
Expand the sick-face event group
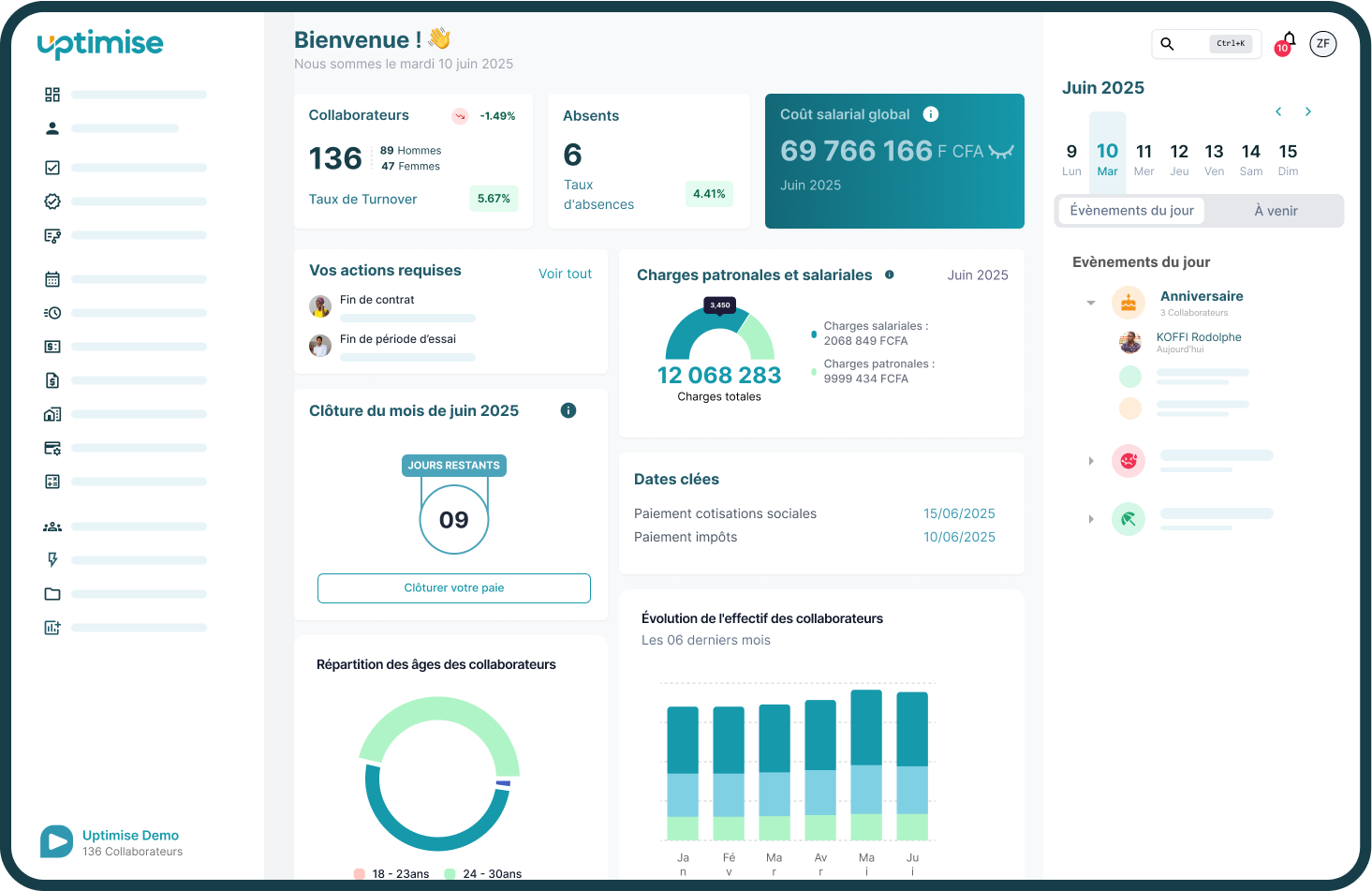[x=1090, y=460]
